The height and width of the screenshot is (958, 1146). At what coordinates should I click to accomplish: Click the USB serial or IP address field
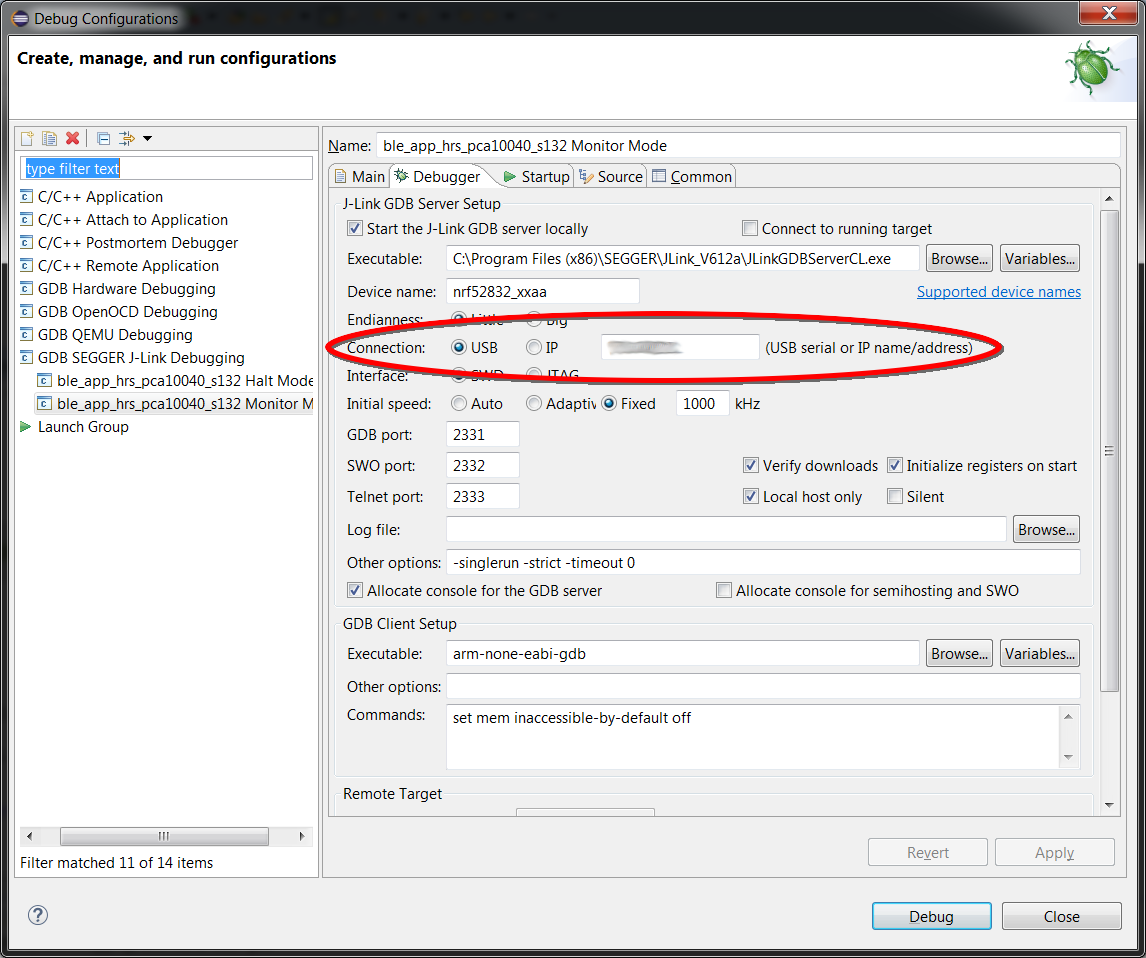tap(680, 348)
